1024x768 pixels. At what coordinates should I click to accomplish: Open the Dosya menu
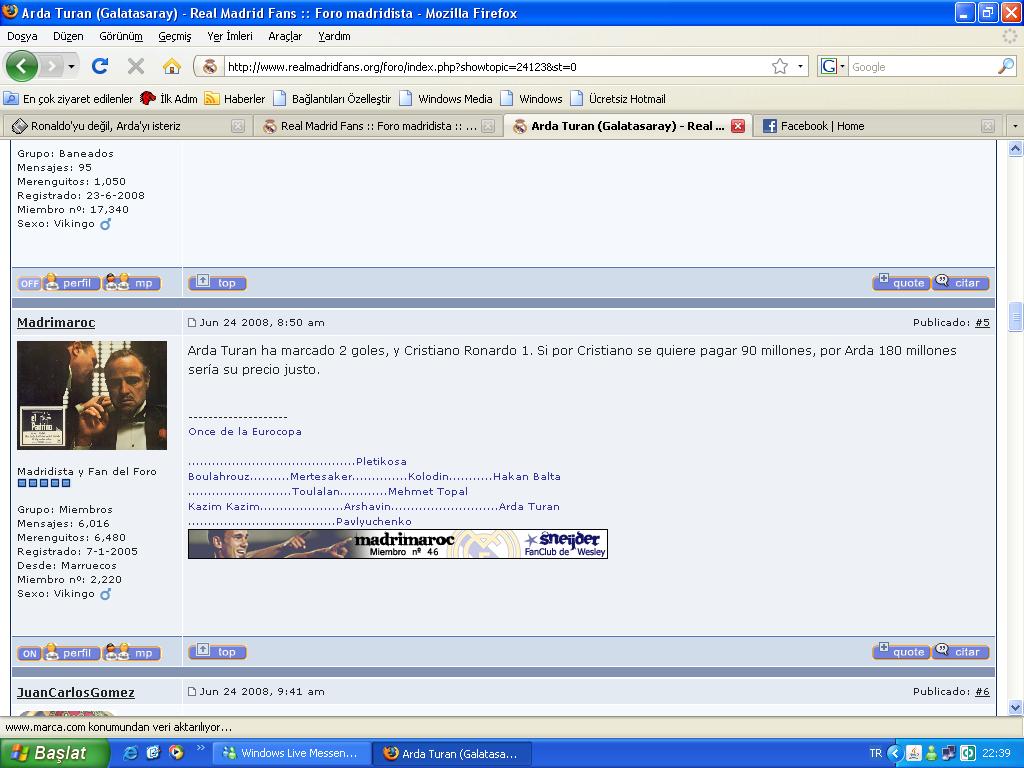pos(22,36)
